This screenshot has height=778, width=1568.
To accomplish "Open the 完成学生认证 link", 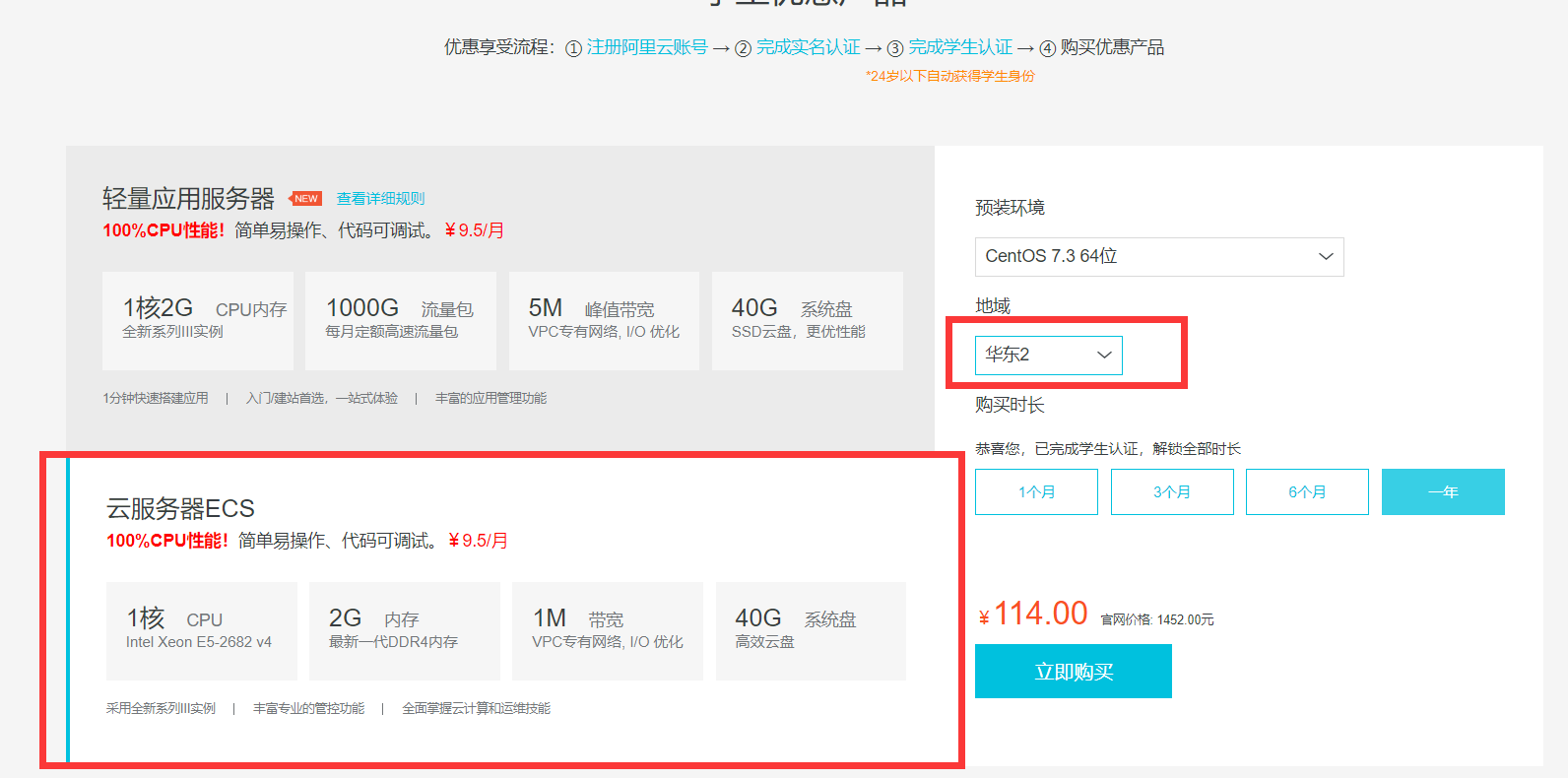I will click(960, 47).
